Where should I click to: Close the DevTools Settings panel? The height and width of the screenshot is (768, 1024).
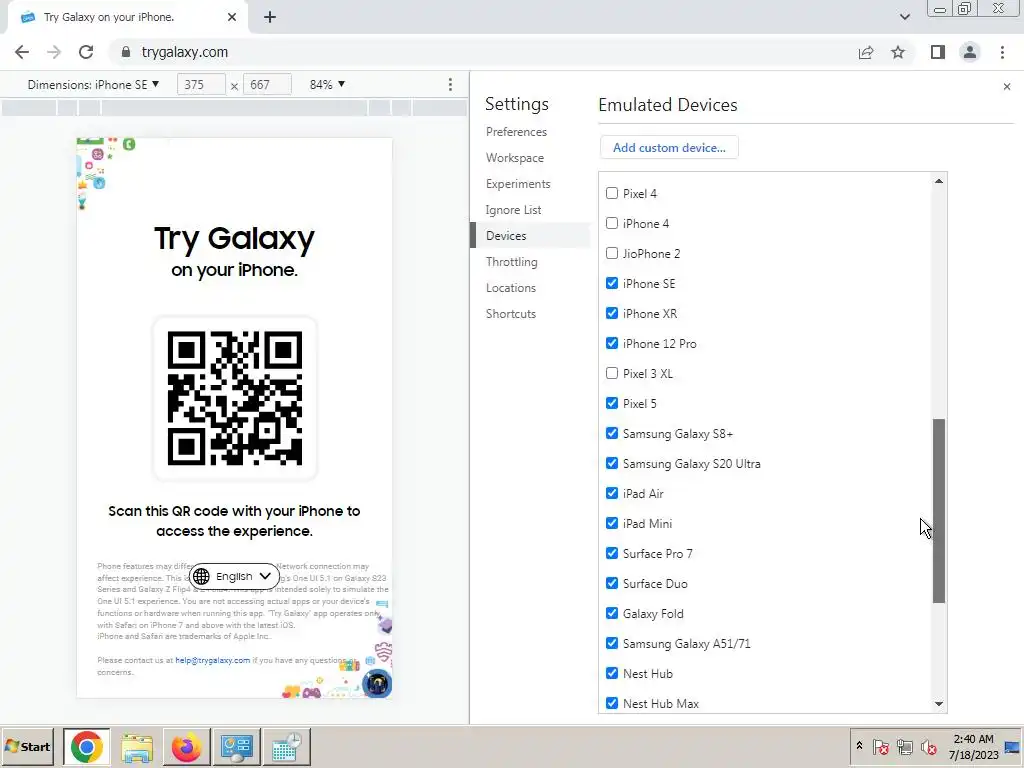1006,86
